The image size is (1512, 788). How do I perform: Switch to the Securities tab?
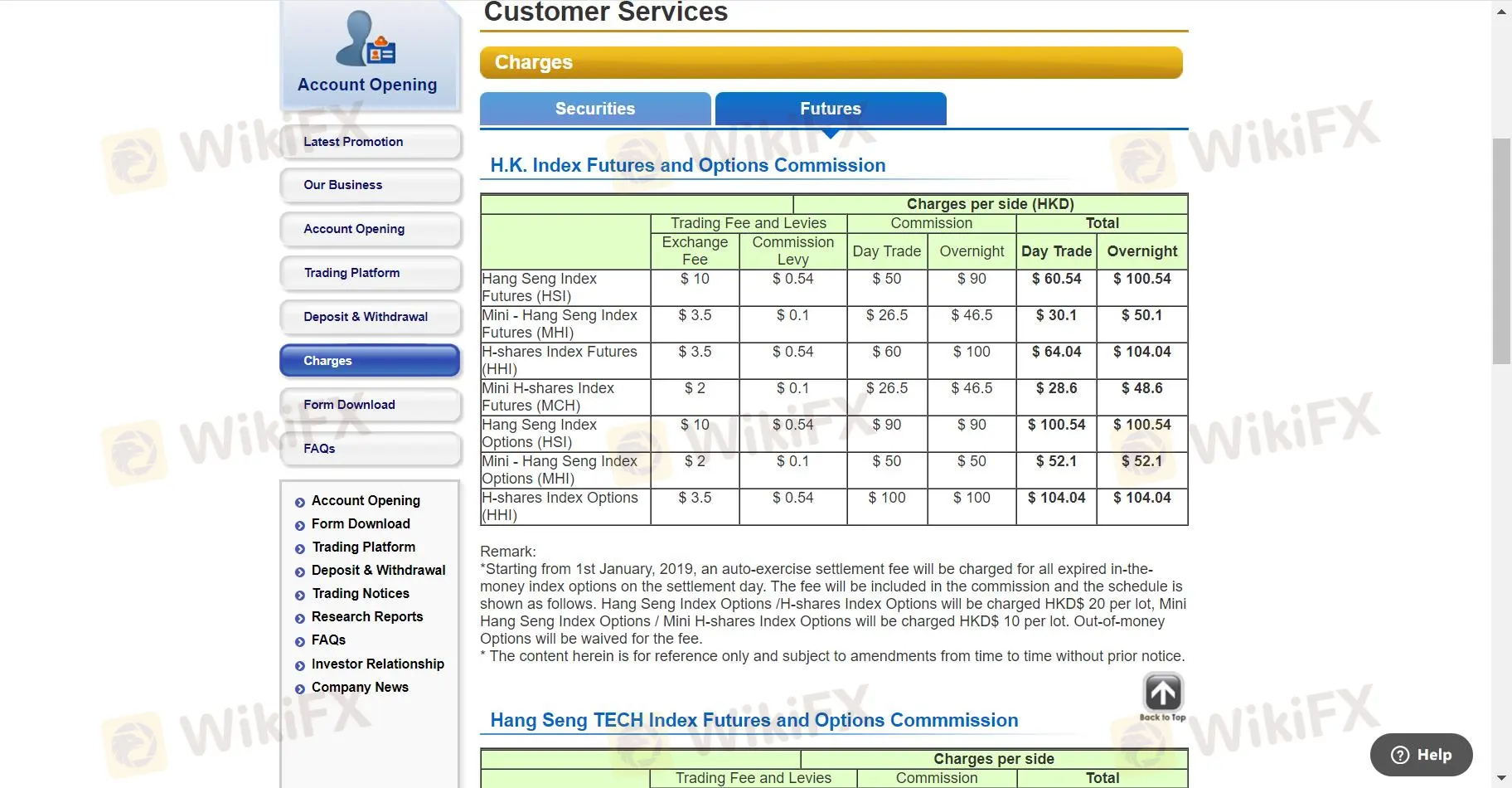coord(594,109)
